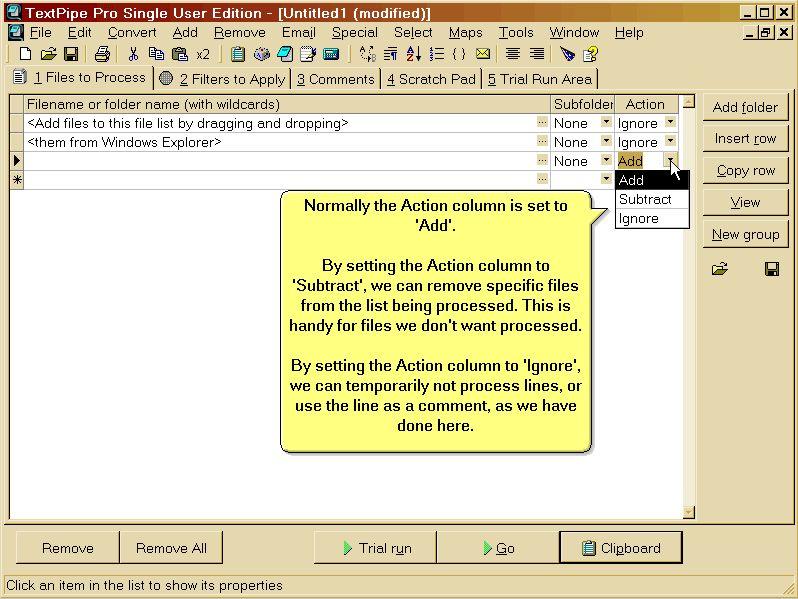Choose Add from the Action dropdown list
Screen dimensions: 798x599
pos(652,180)
